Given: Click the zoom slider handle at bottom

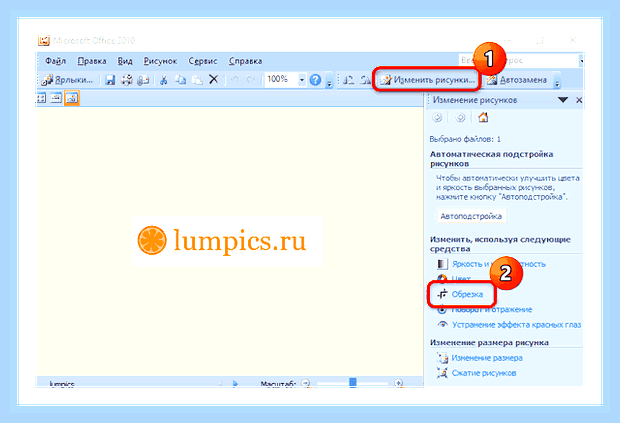Looking at the screenshot, I should point(353,382).
